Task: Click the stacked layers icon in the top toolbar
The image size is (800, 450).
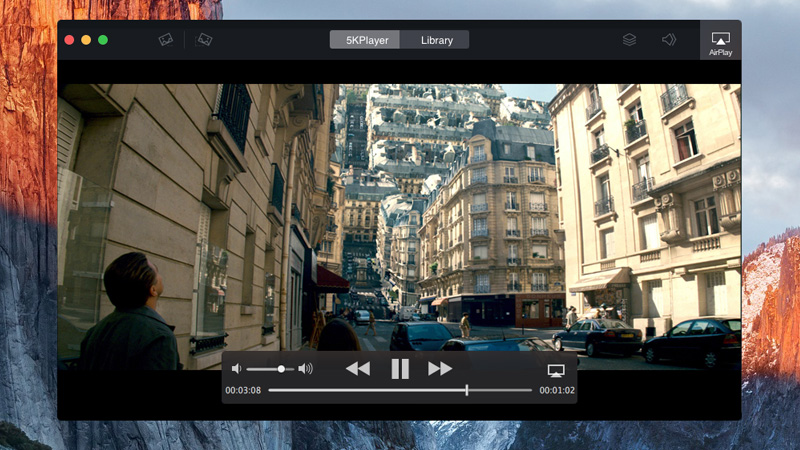Action: tap(629, 39)
